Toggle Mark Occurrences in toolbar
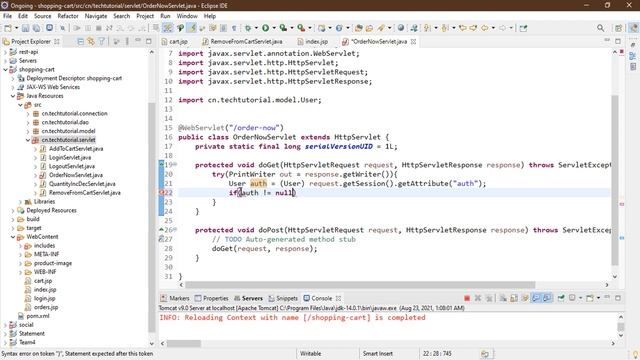This screenshot has width=640, height=360. coord(191,28)
